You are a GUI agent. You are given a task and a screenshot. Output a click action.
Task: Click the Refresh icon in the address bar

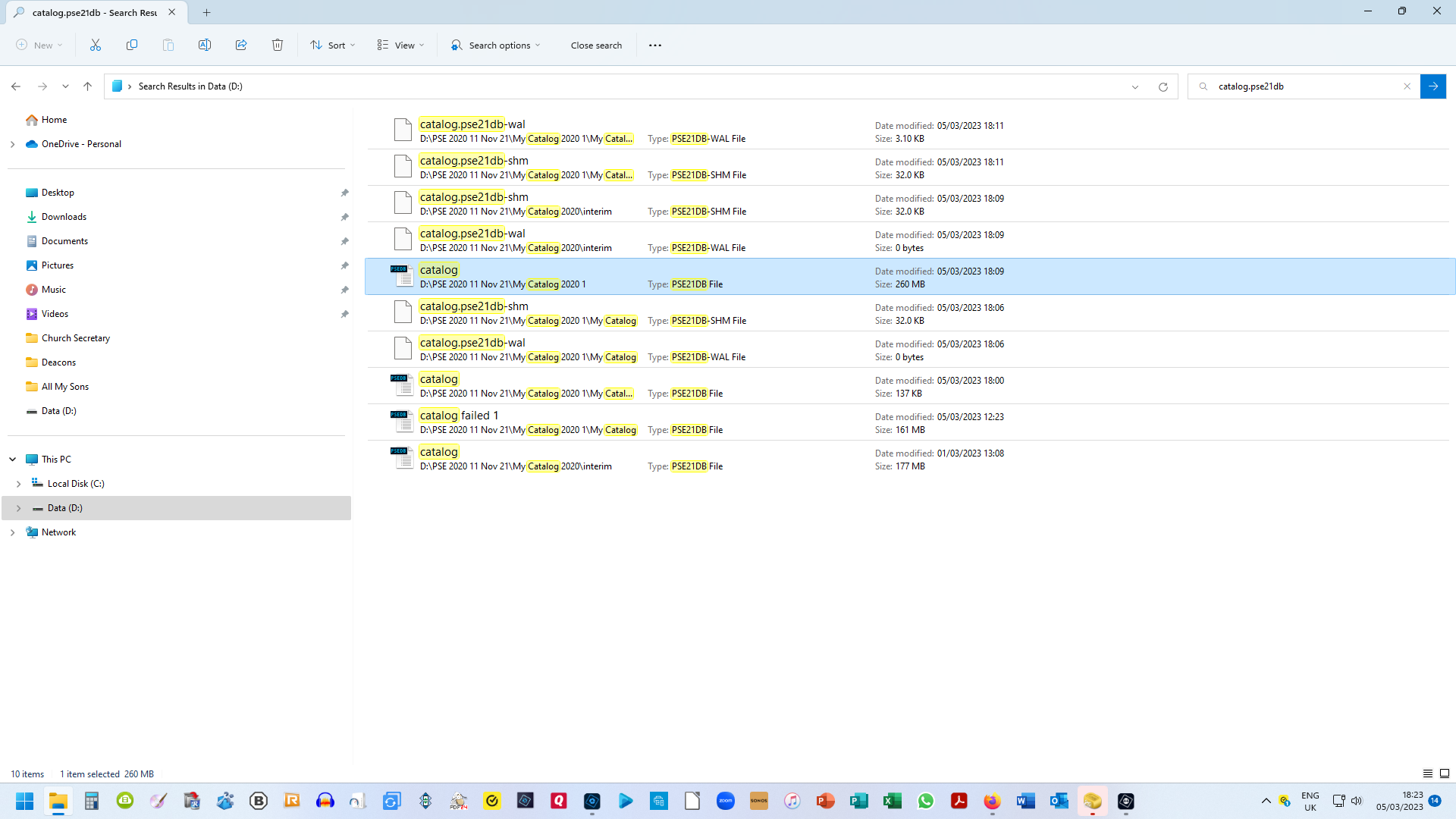[1163, 86]
